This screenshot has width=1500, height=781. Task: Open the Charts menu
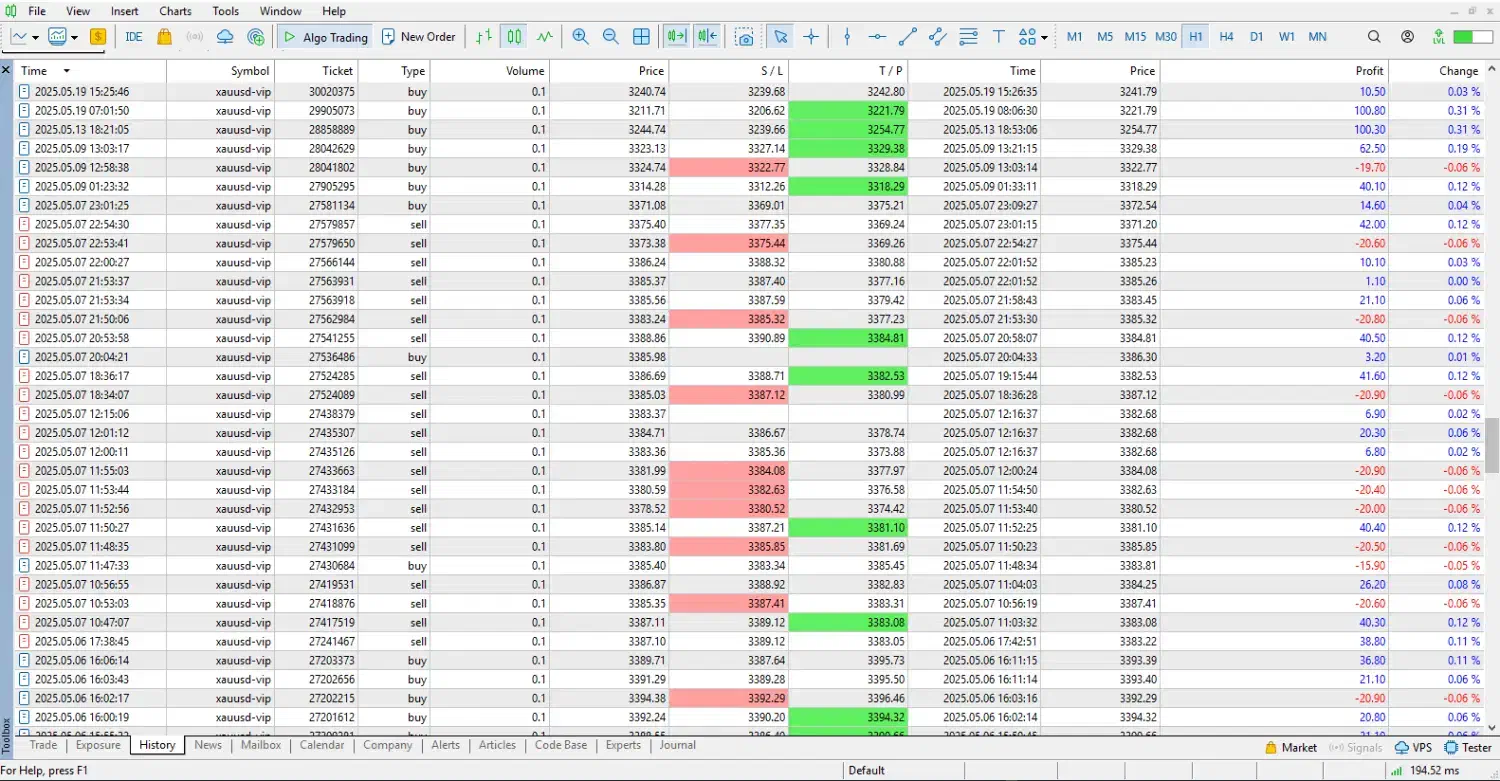coord(175,11)
